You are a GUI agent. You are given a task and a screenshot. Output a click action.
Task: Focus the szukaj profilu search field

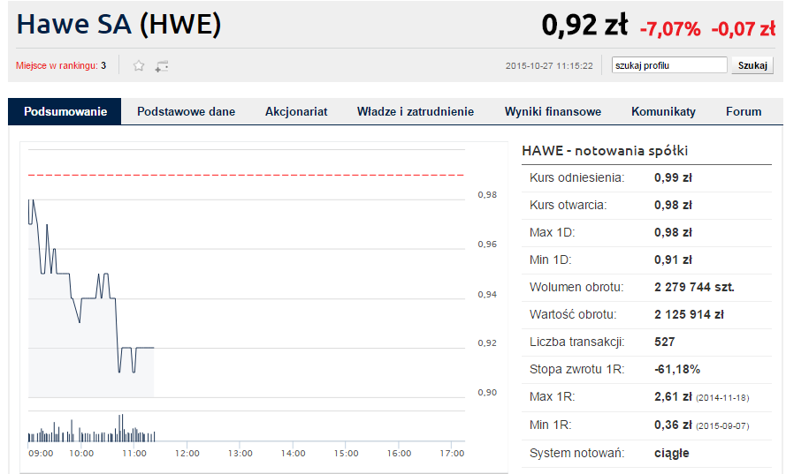pyautogui.click(x=669, y=65)
